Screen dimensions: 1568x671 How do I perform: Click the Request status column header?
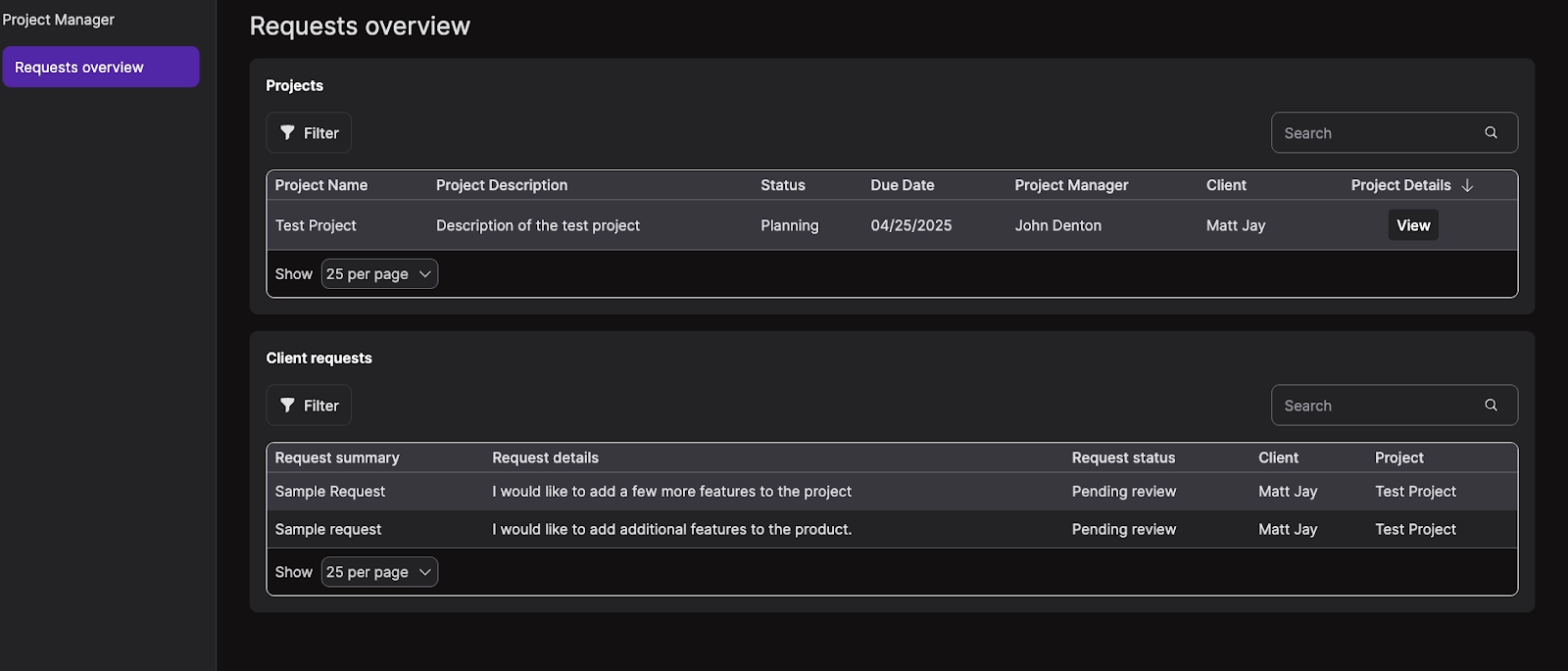pos(1123,457)
